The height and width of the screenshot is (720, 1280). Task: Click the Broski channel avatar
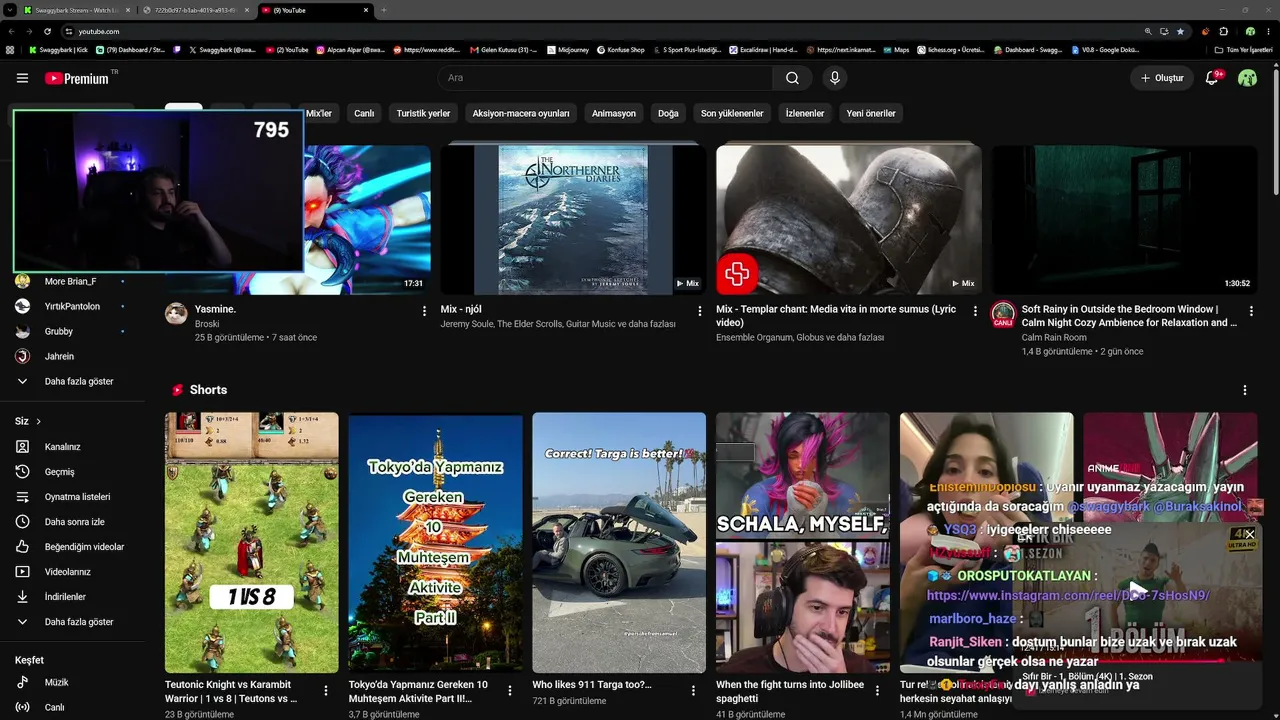[x=176, y=314]
